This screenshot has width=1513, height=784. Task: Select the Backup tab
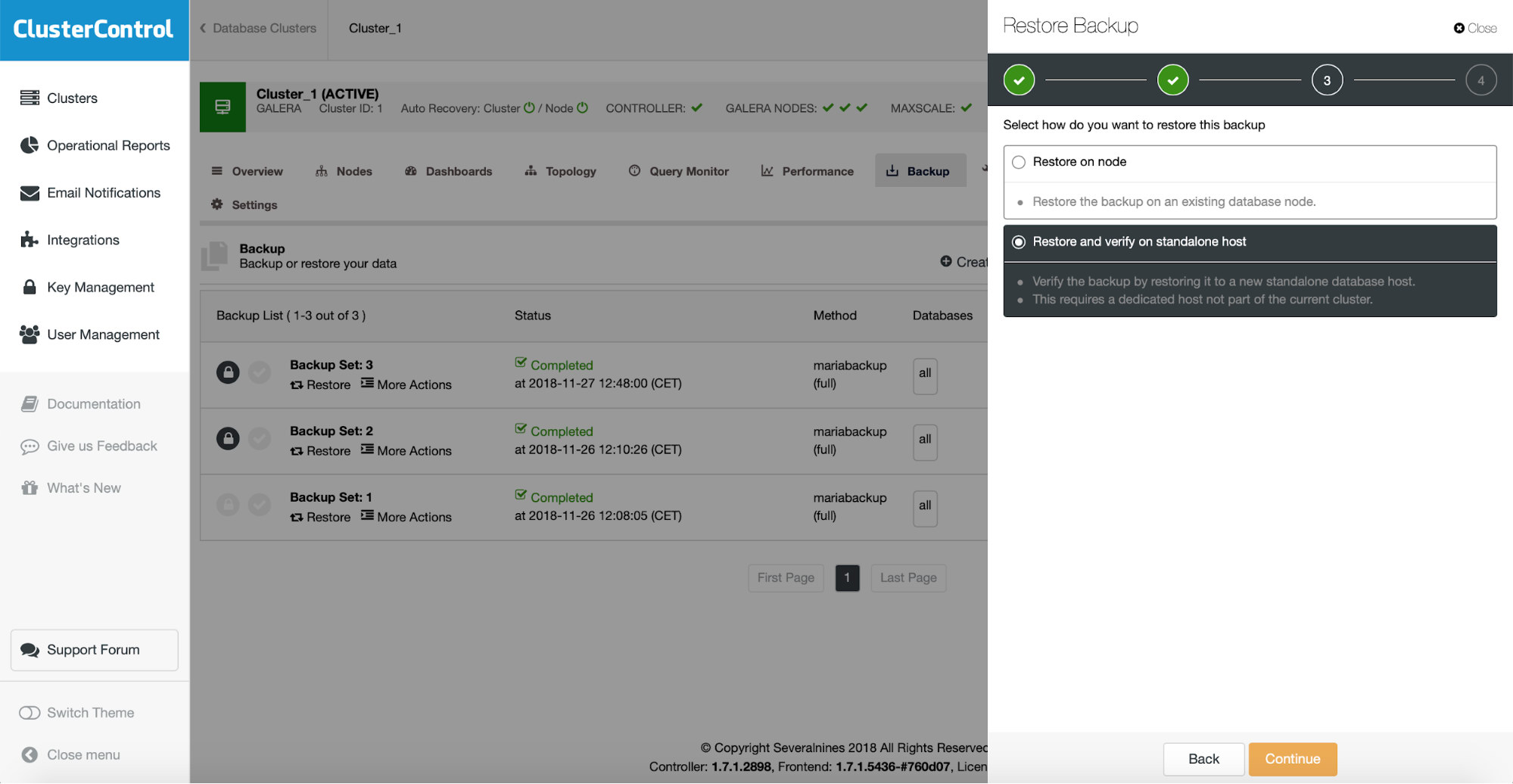pos(920,171)
